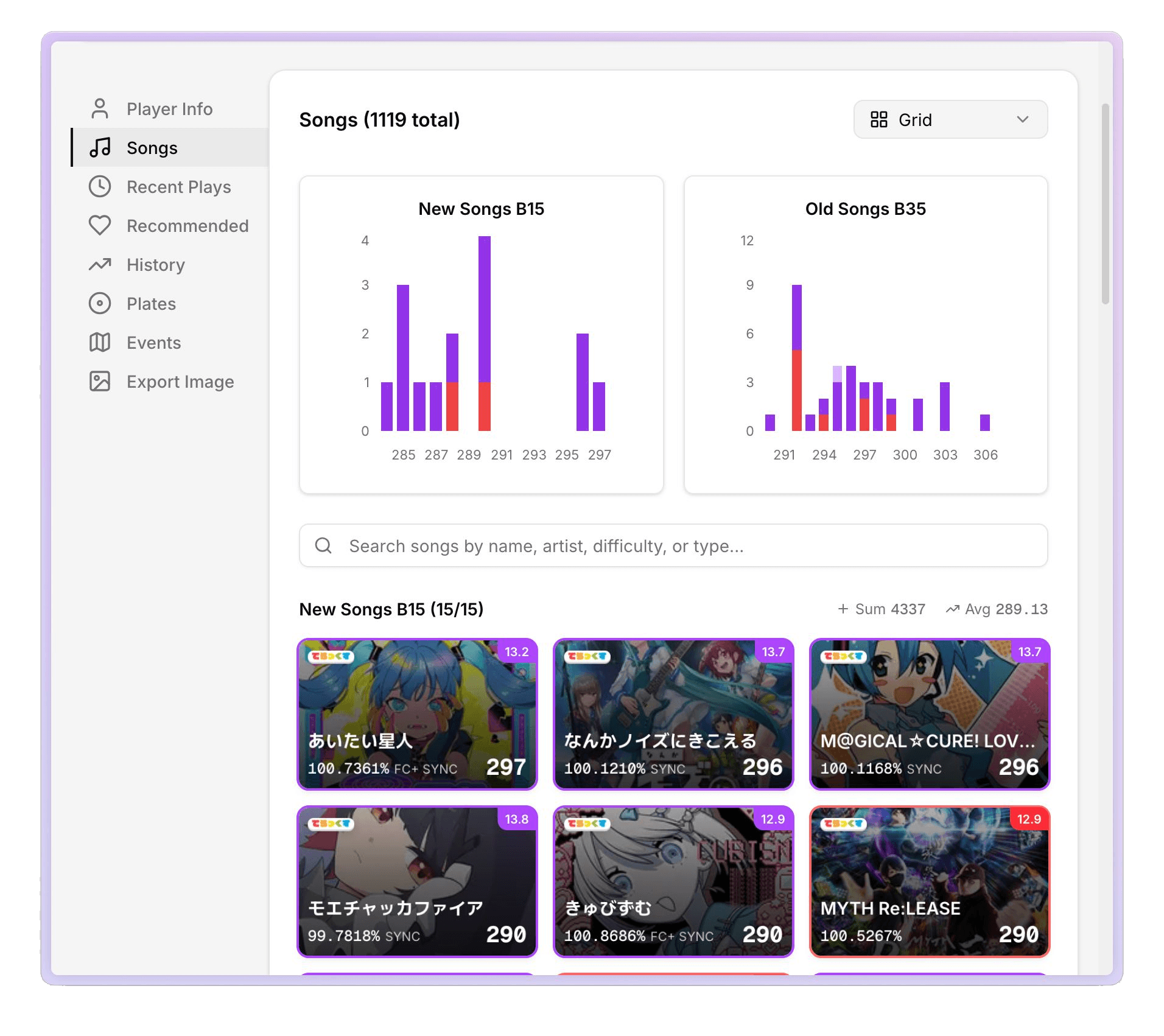Open the History section
Screen dimensions: 1164x1036
coord(156,265)
